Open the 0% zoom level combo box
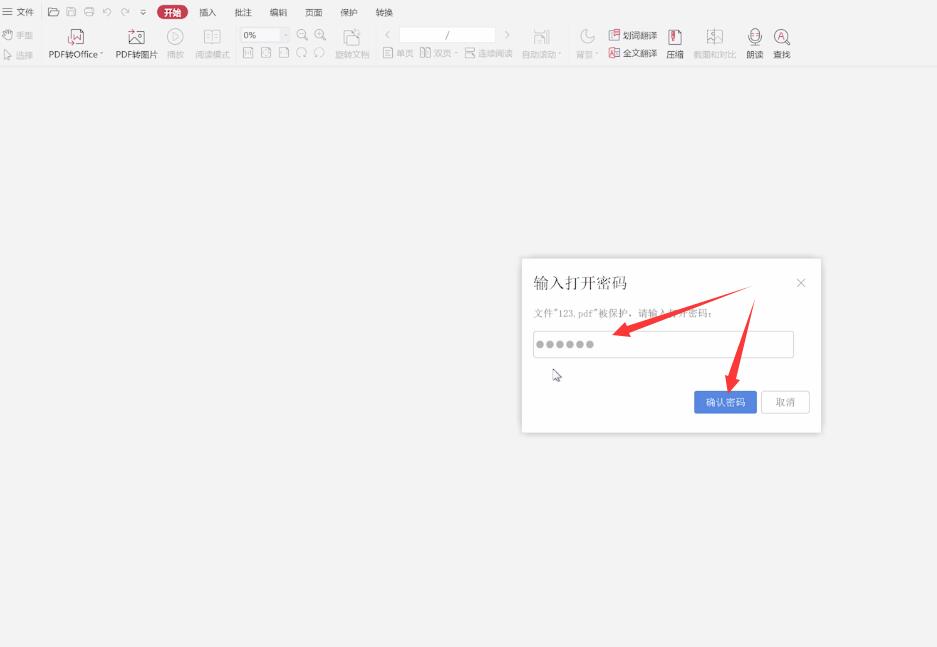Image resolution: width=937 pixels, height=647 pixels. click(x=265, y=35)
